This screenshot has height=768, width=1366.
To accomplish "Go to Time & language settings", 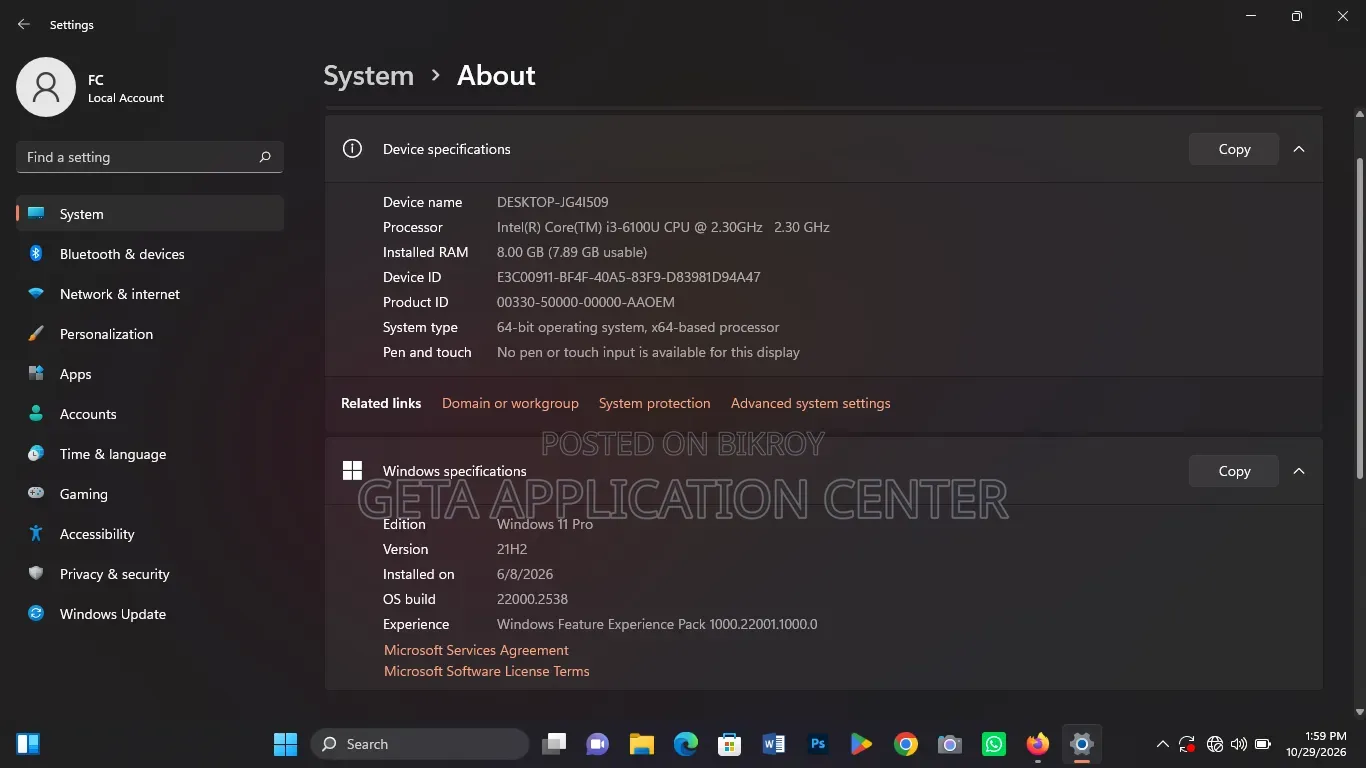I will click(x=150, y=454).
